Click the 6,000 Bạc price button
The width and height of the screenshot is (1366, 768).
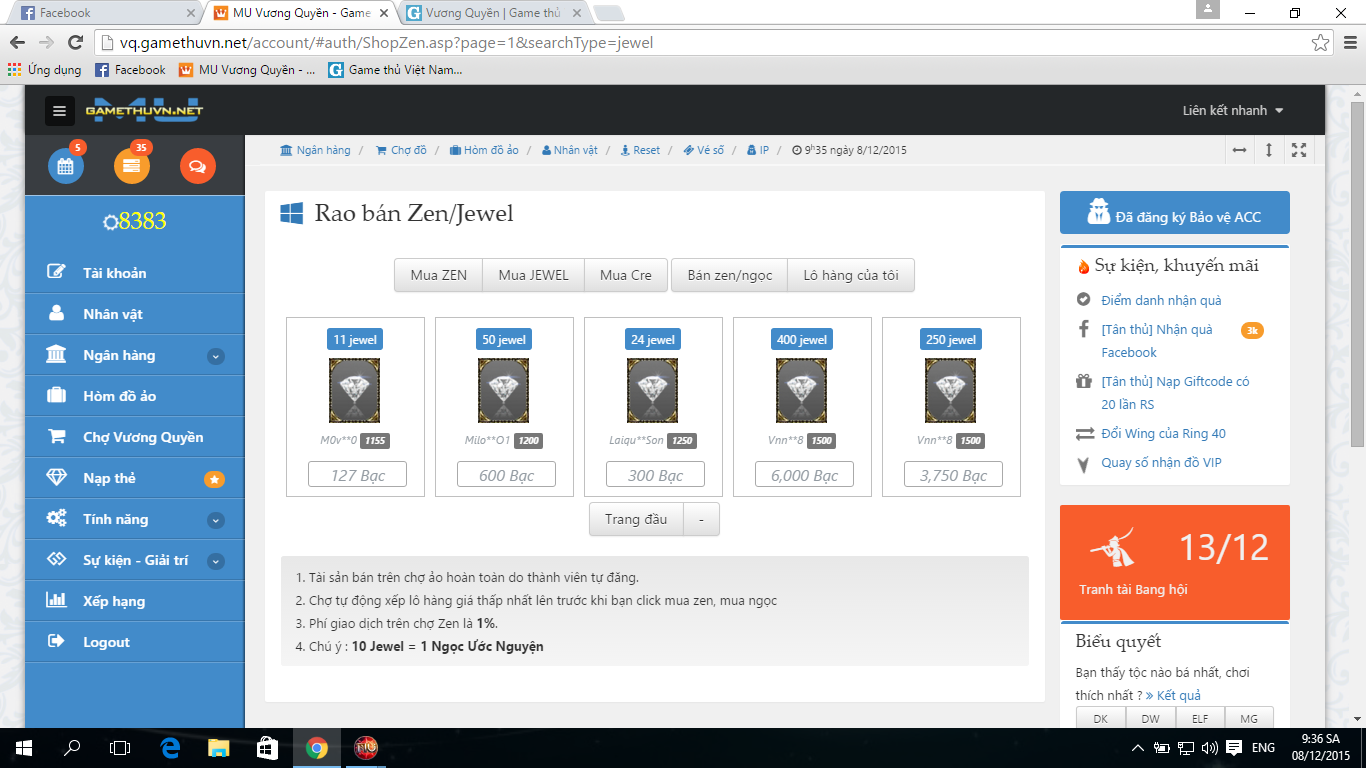tap(804, 475)
